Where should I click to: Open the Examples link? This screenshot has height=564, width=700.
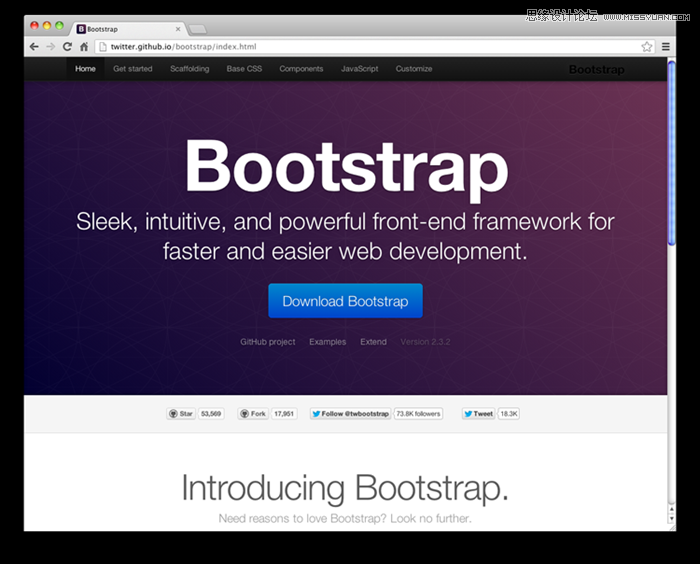tap(327, 342)
